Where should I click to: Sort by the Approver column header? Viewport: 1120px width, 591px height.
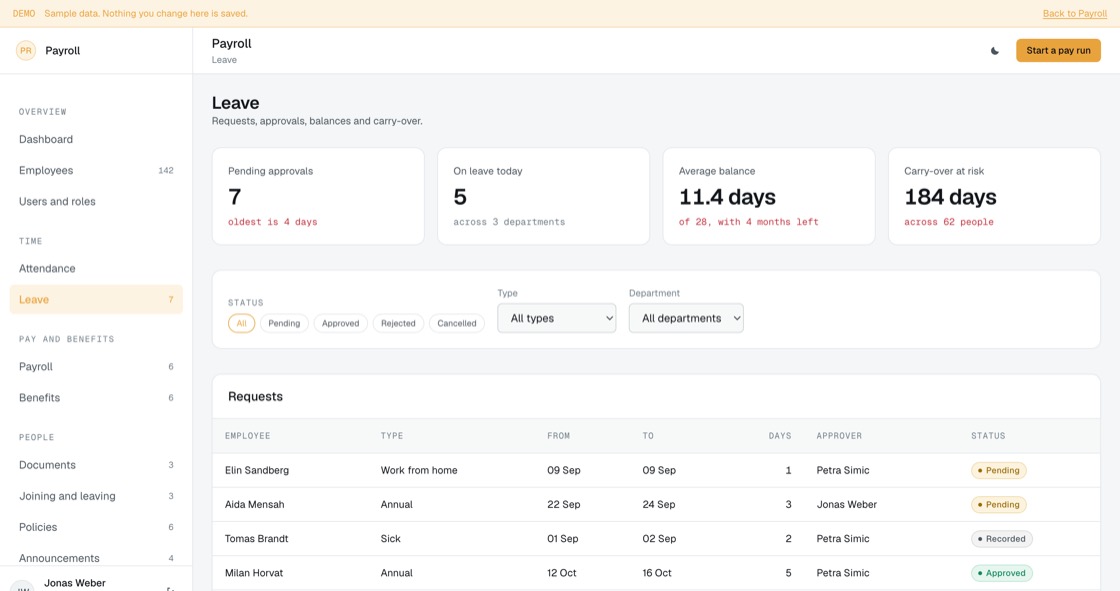click(839, 435)
